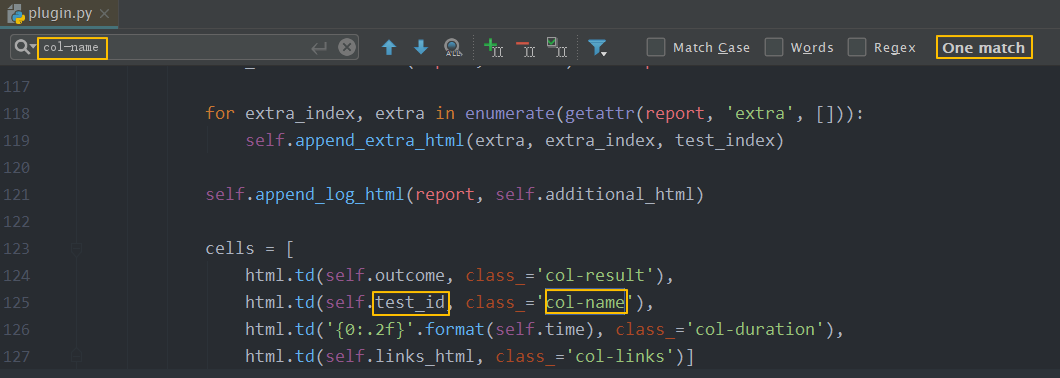This screenshot has height=378, width=1060.
Task: Click highlighted 'col-name' match on line 125
Action: point(585,302)
